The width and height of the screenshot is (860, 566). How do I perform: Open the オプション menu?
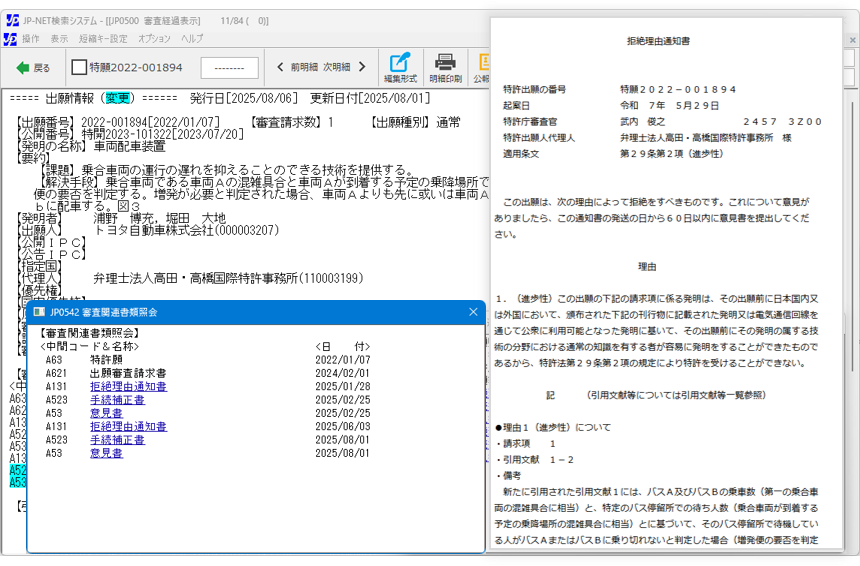(154, 38)
